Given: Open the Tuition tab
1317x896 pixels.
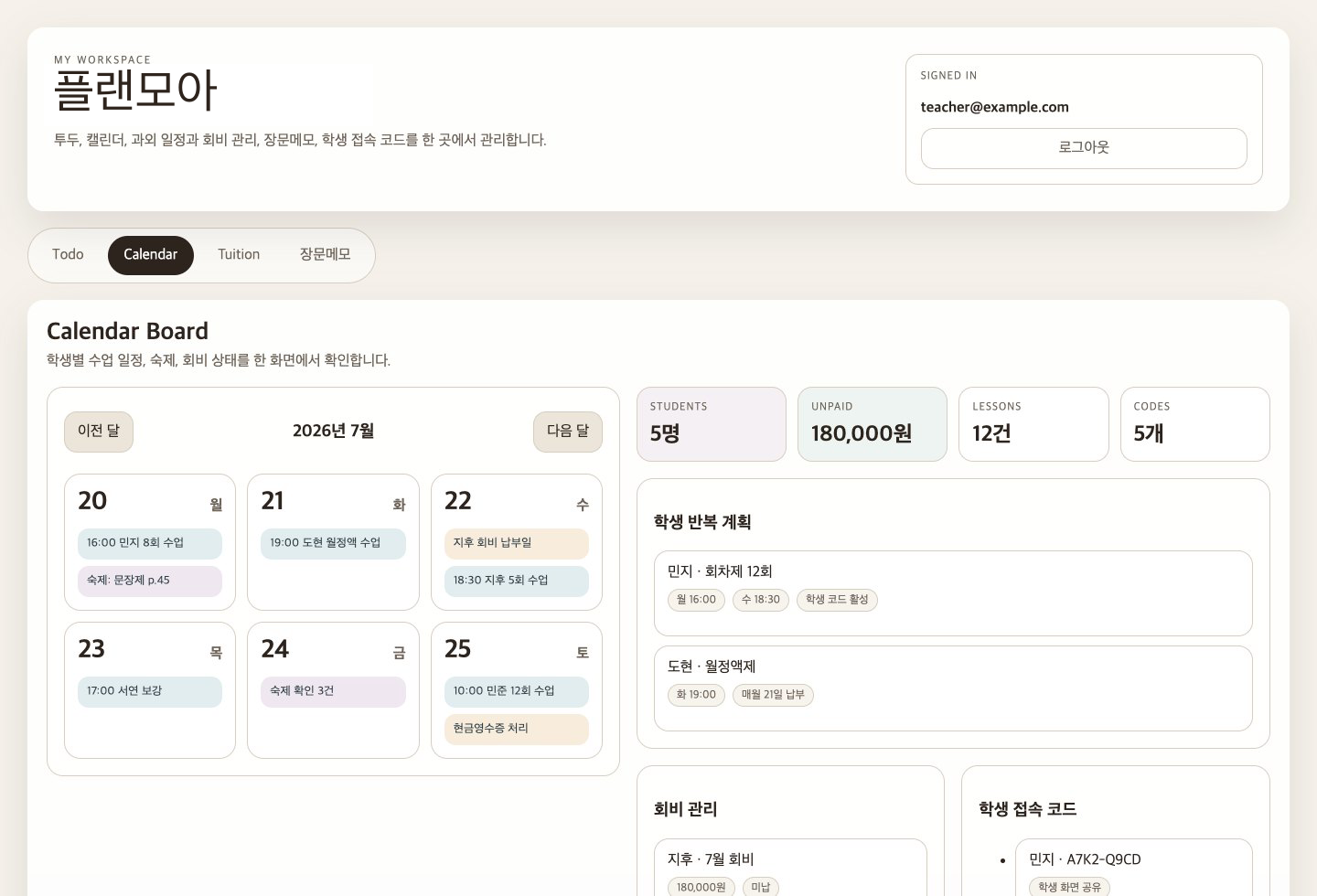Looking at the screenshot, I should [239, 255].
